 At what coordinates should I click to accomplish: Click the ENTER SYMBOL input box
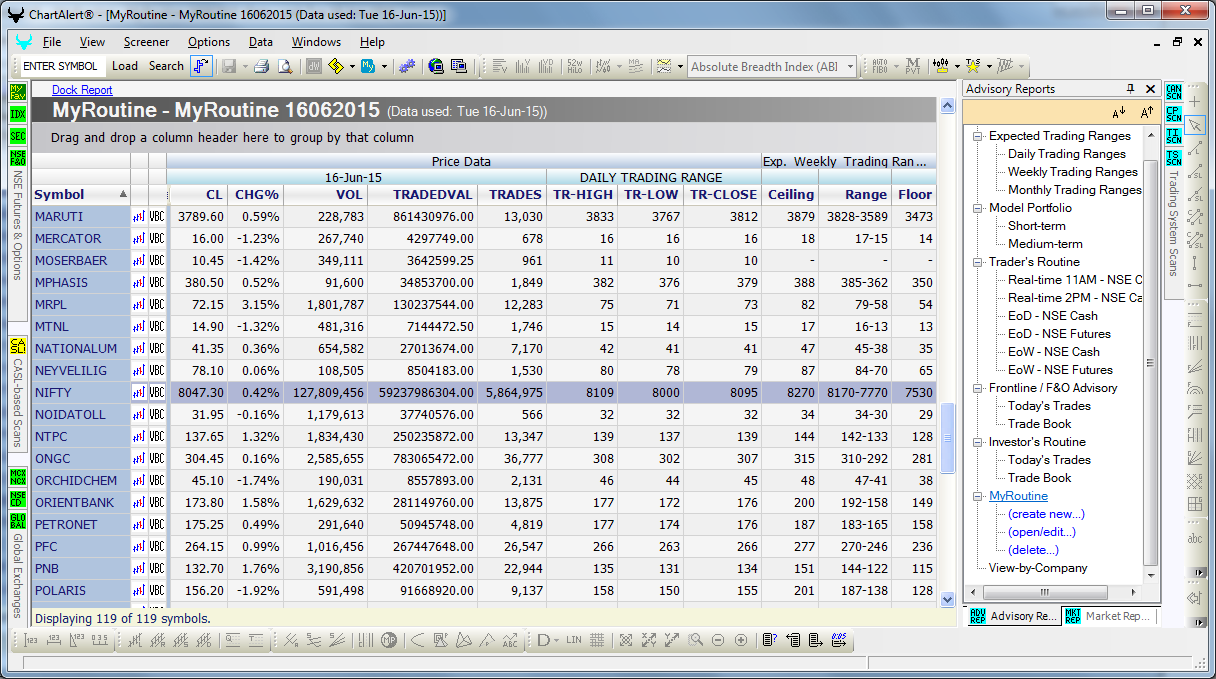point(61,66)
